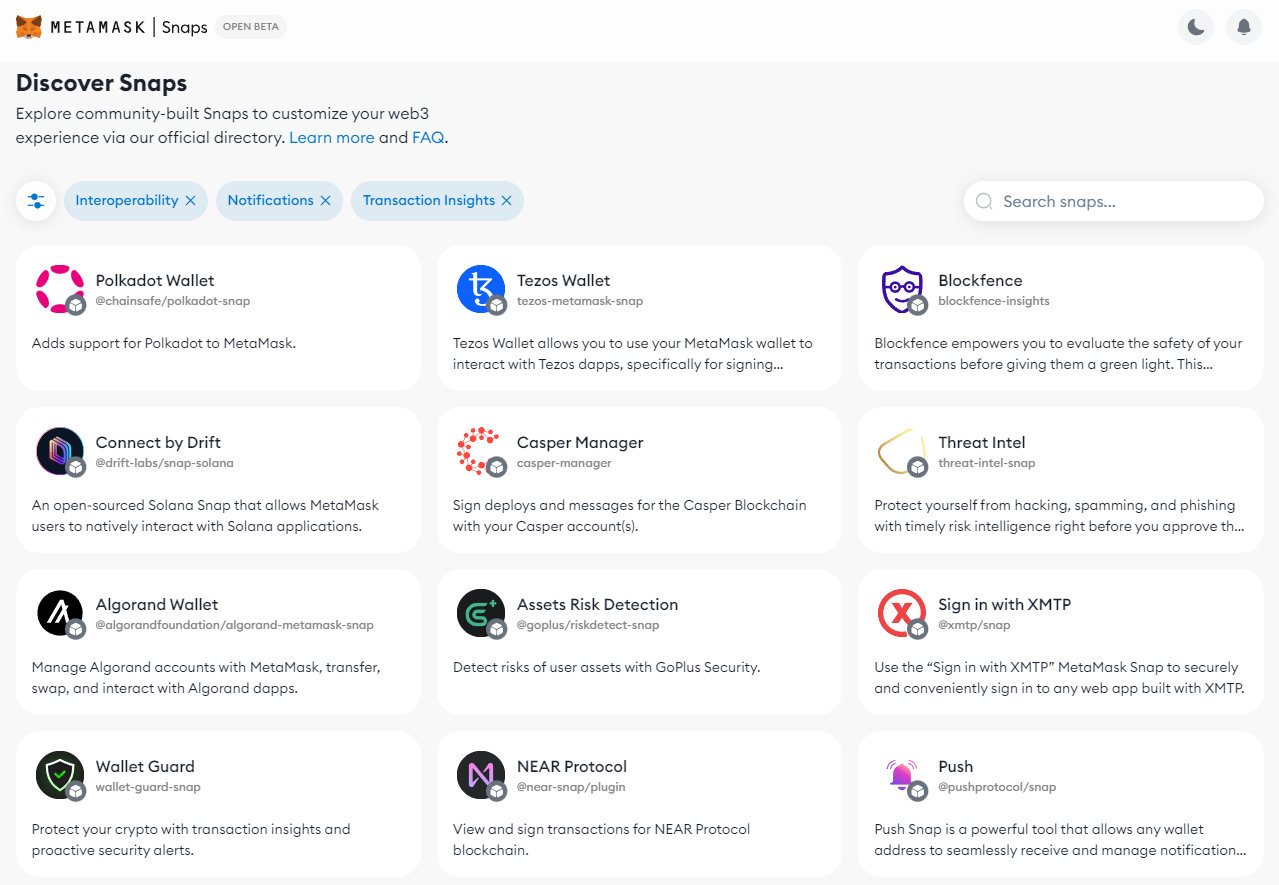Click the GoPlus Security description text

606,667
